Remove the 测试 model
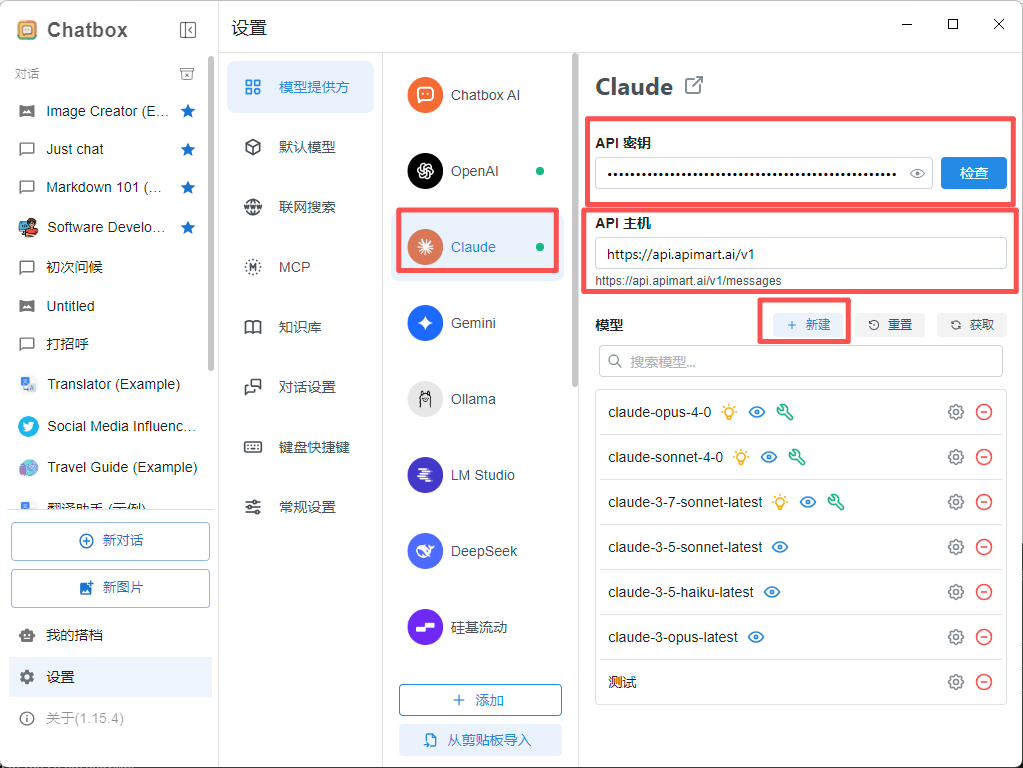Screen dimensions: 1023x768 coord(984,682)
